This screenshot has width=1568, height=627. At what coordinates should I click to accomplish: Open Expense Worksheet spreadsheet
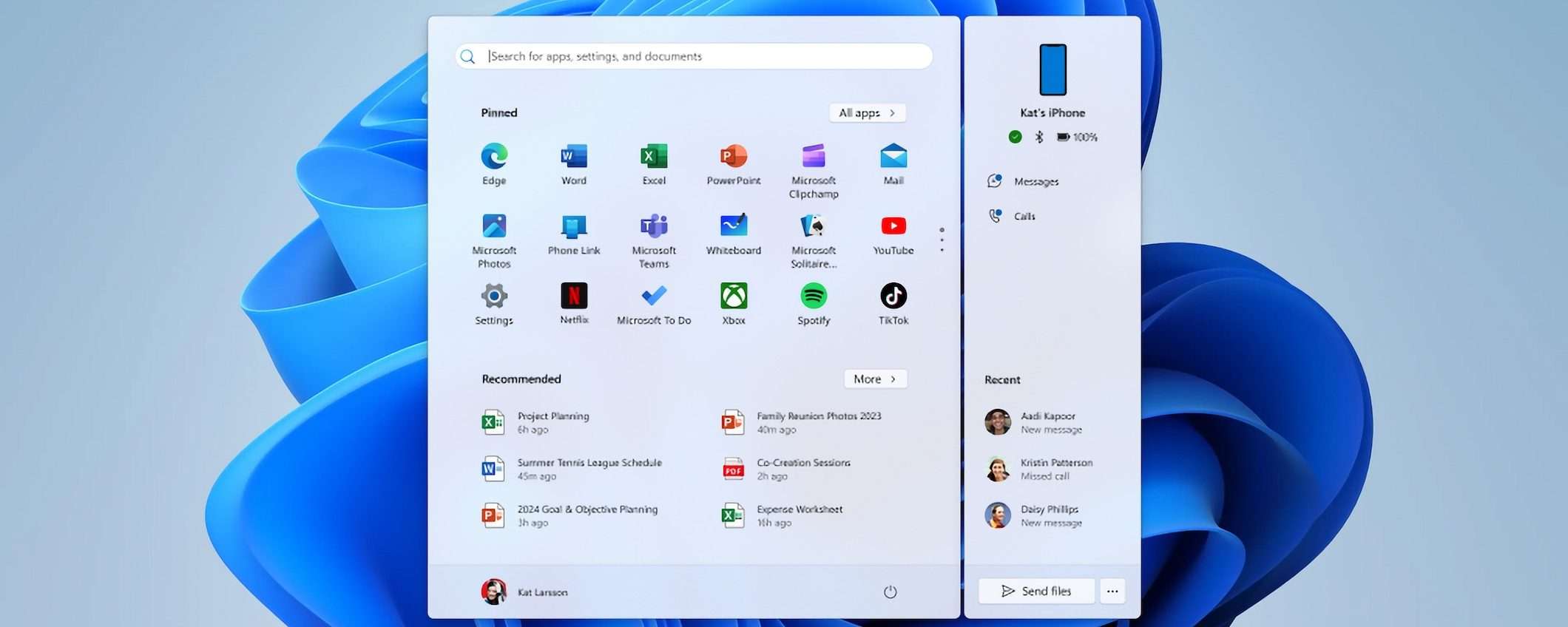(x=782, y=515)
